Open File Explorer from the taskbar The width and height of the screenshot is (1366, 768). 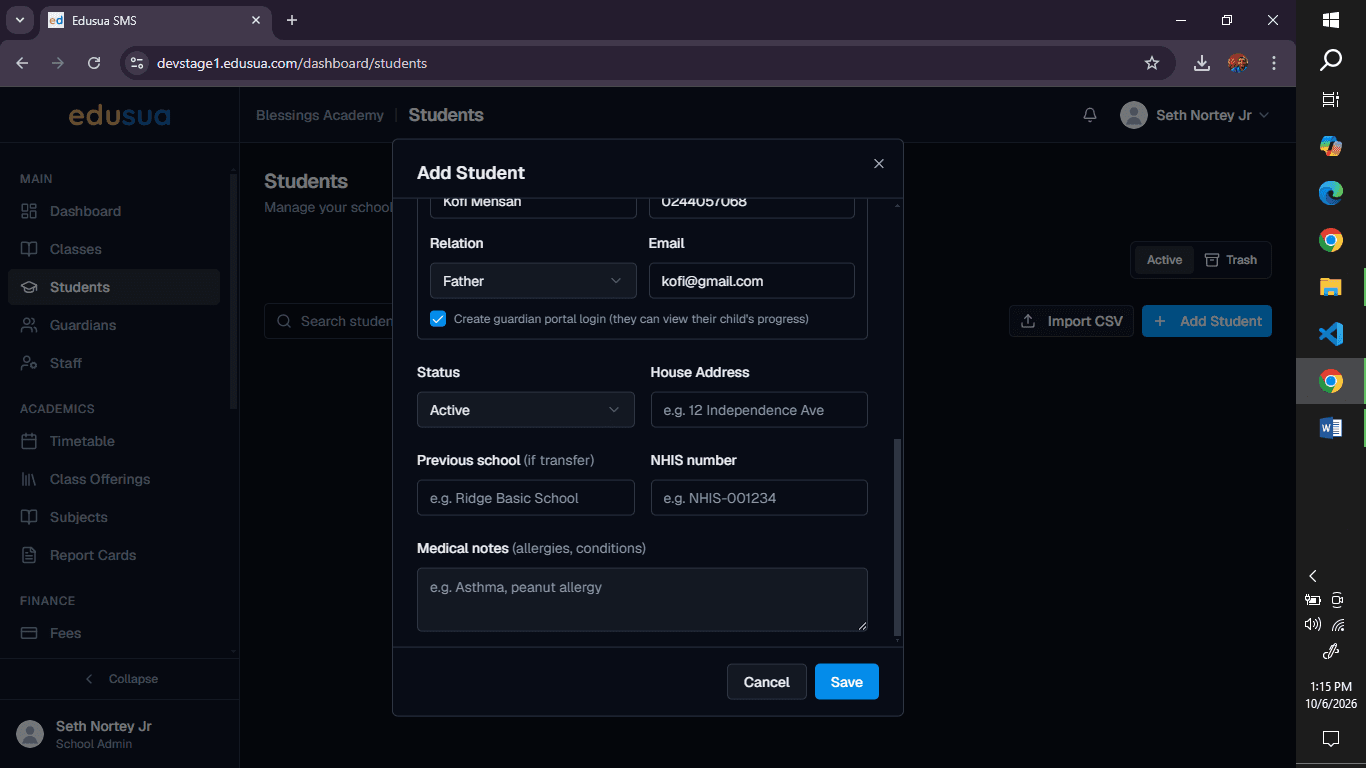click(1331, 287)
